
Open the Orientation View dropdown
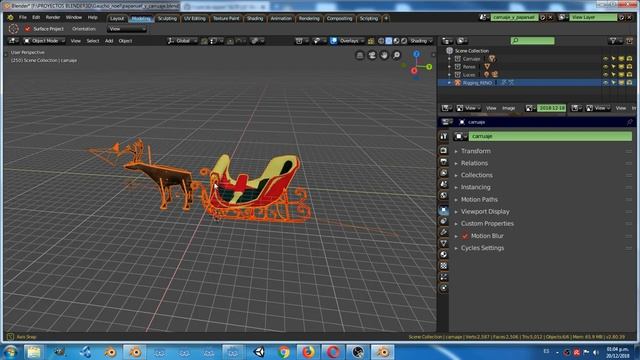pos(127,29)
